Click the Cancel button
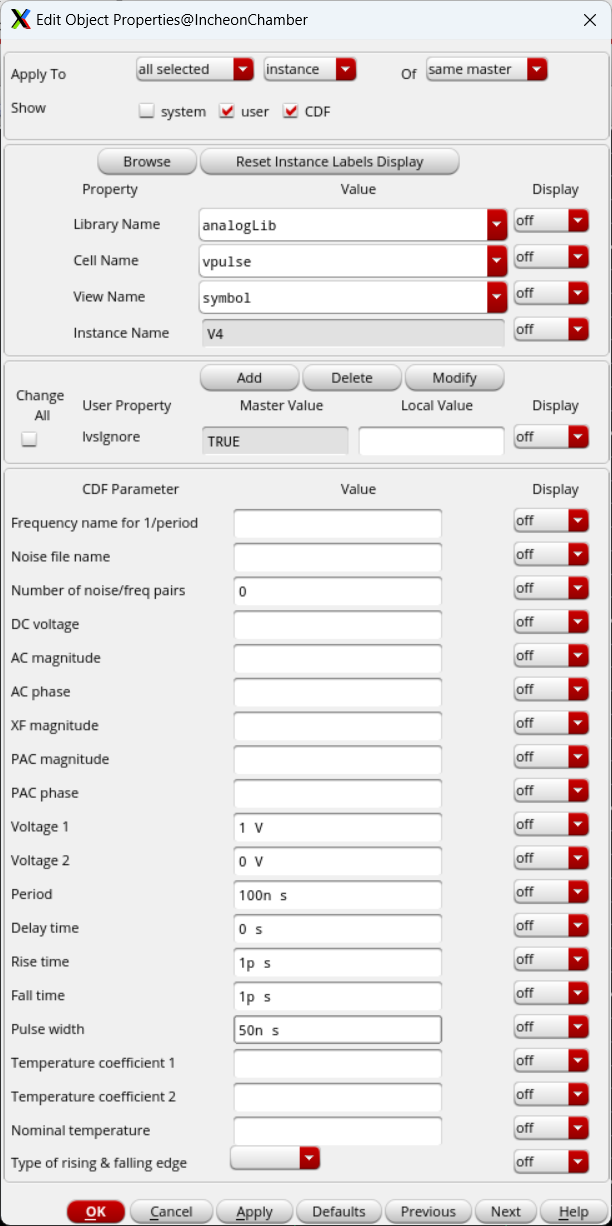 click(171, 1211)
